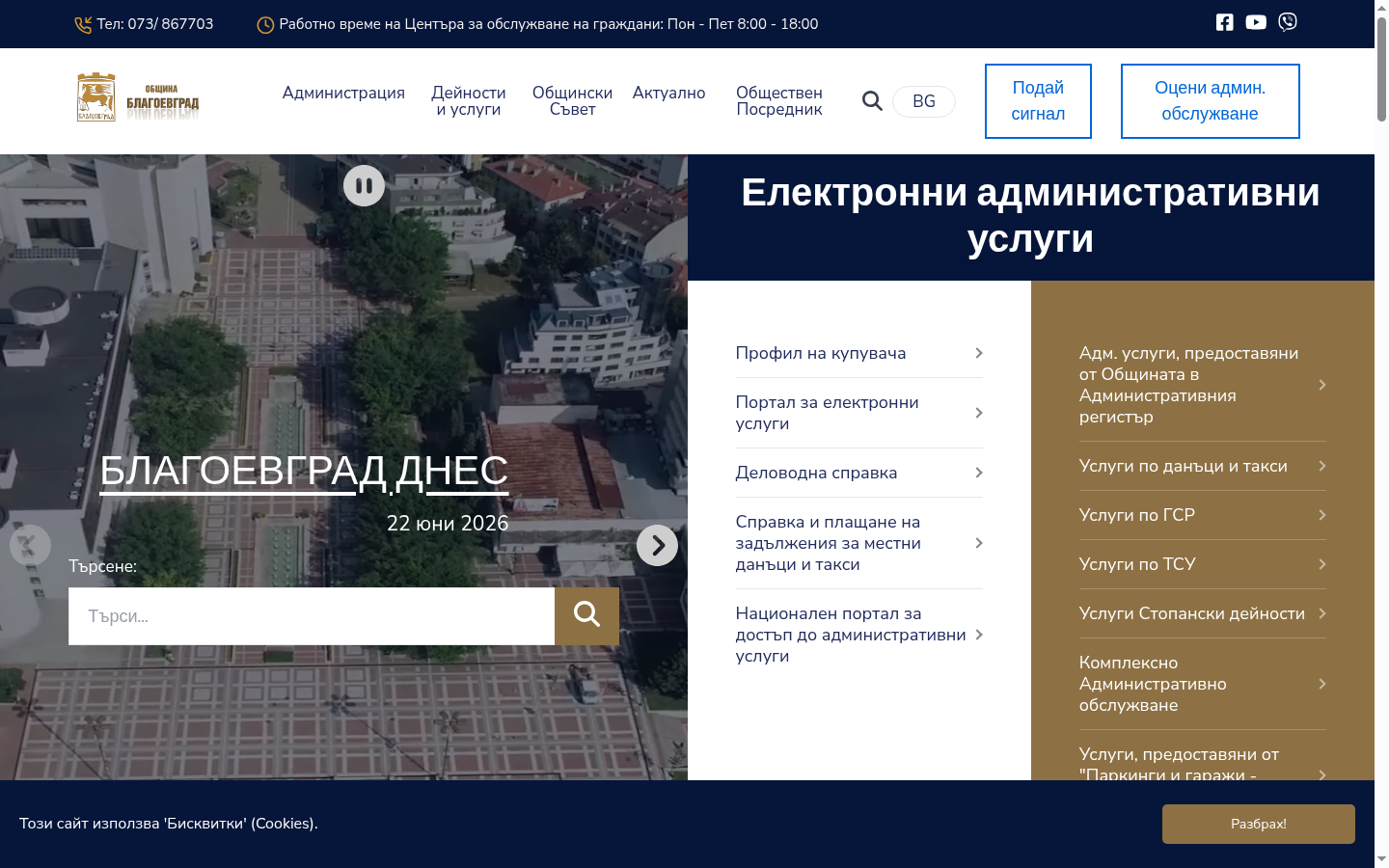1389x868 pixels.
Task: Open Комплексно Административно обслужване link
Action: pyautogui.click(x=1203, y=684)
